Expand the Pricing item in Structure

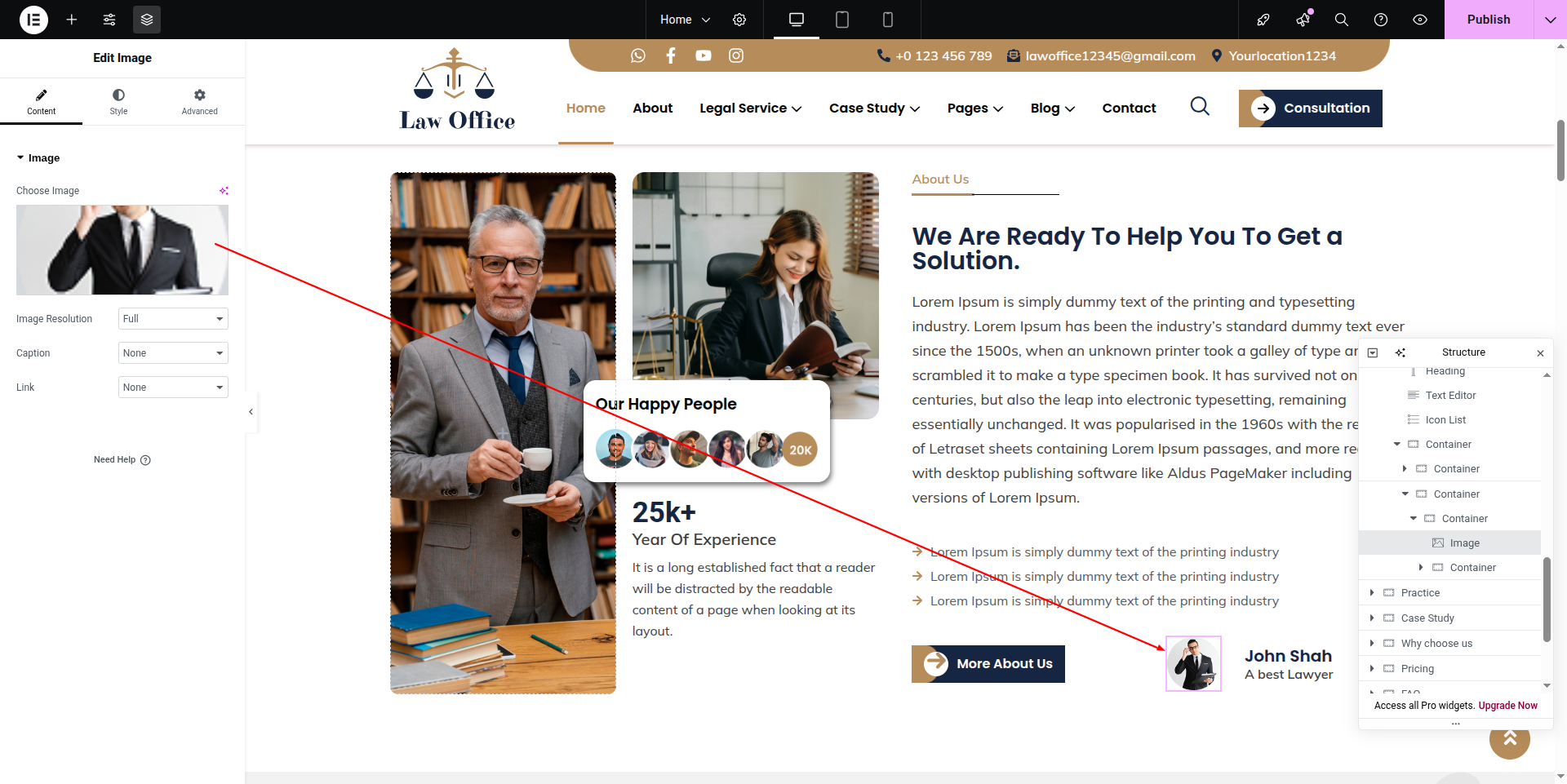coord(1372,669)
